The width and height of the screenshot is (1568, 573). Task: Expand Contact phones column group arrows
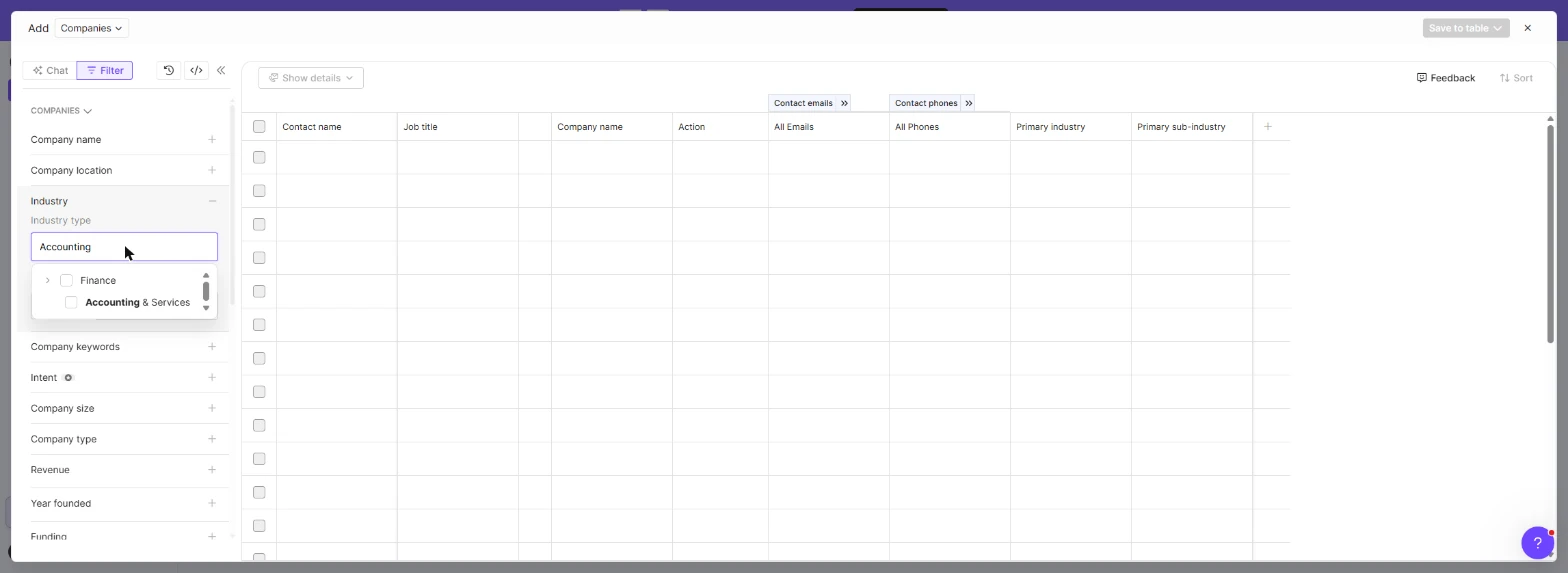point(968,103)
